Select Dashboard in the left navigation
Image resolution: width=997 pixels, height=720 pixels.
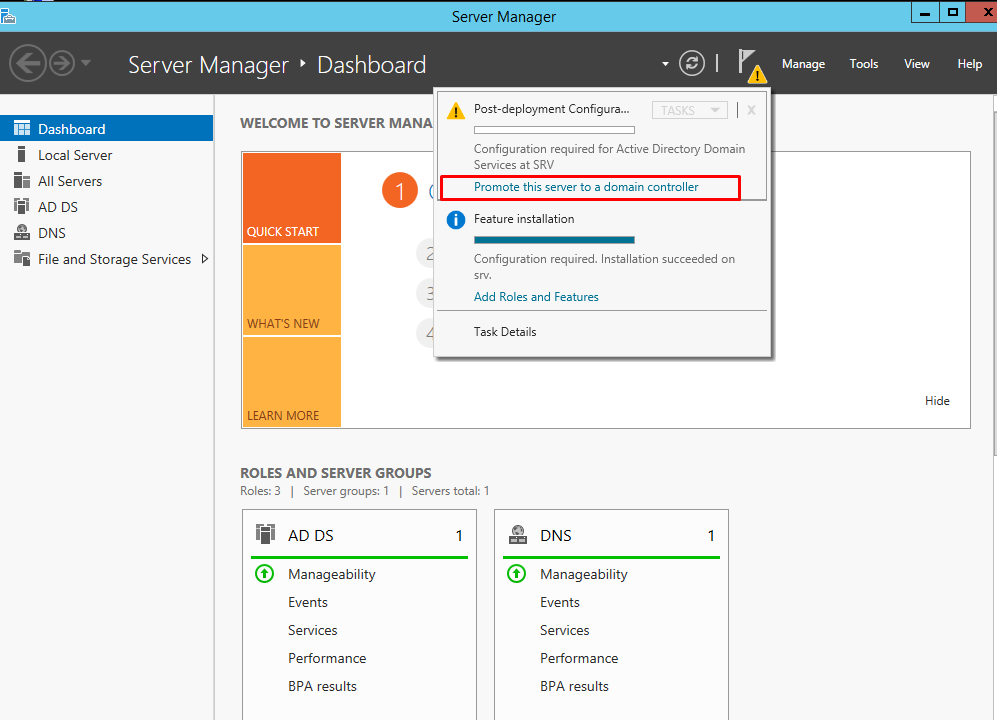(x=106, y=128)
